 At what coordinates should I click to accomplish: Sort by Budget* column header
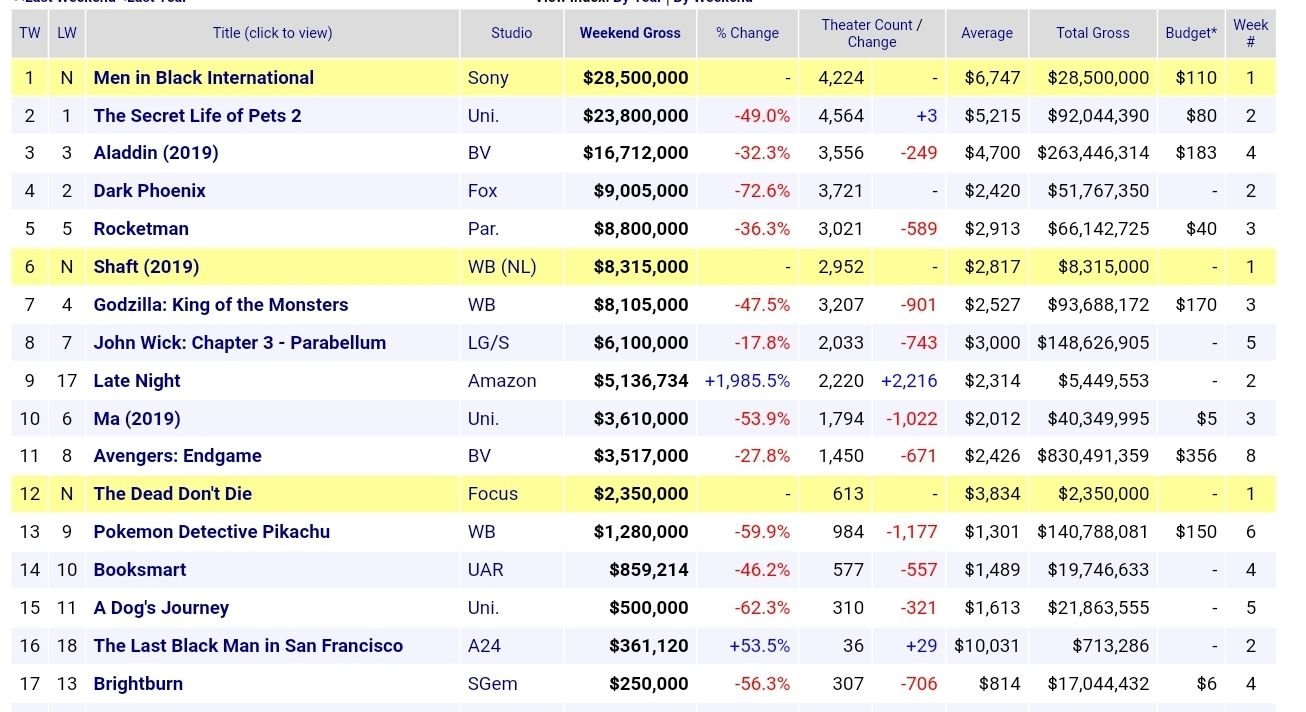pos(1191,33)
